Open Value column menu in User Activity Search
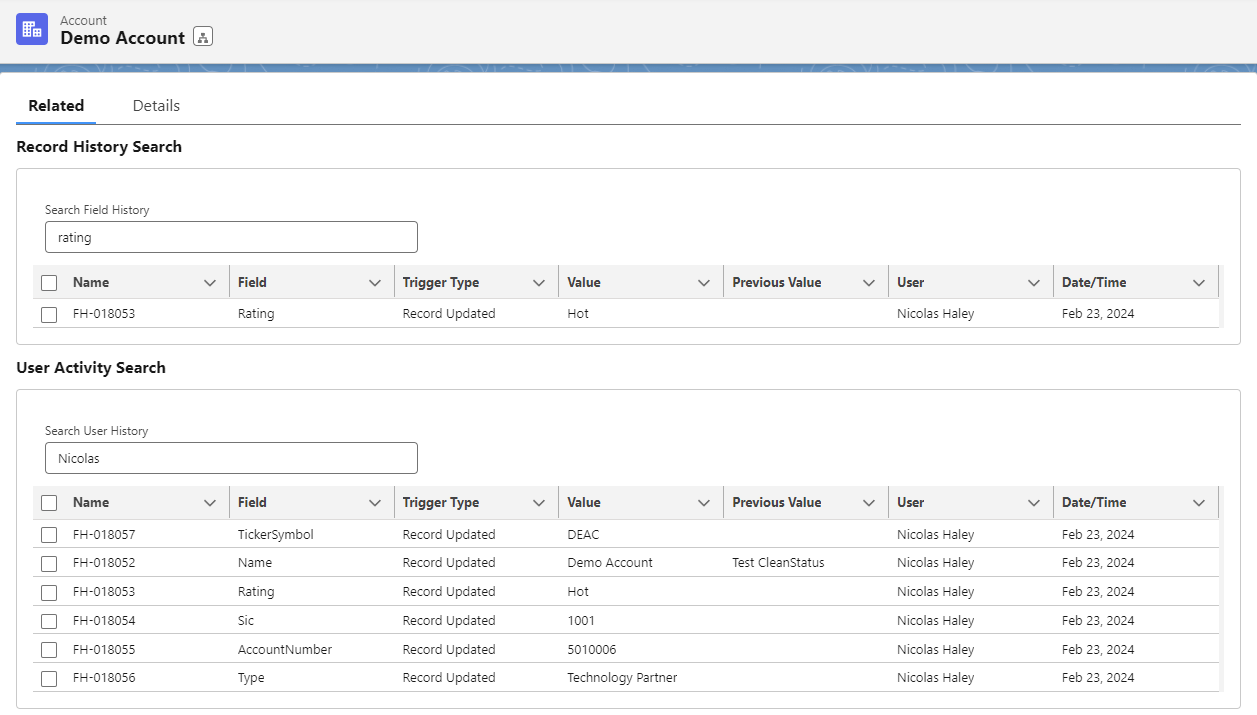The width and height of the screenshot is (1257, 715). pyautogui.click(x=704, y=503)
